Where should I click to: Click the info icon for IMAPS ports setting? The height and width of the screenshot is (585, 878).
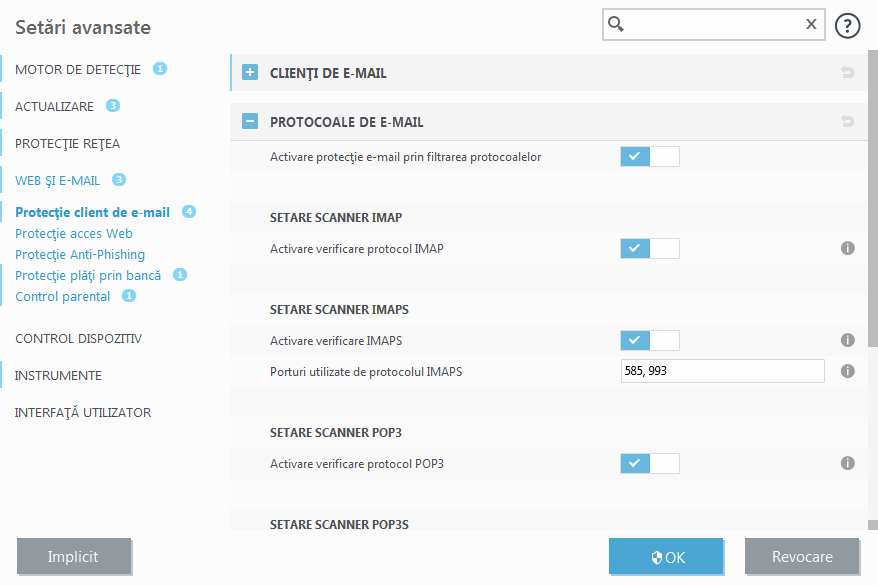click(x=847, y=371)
